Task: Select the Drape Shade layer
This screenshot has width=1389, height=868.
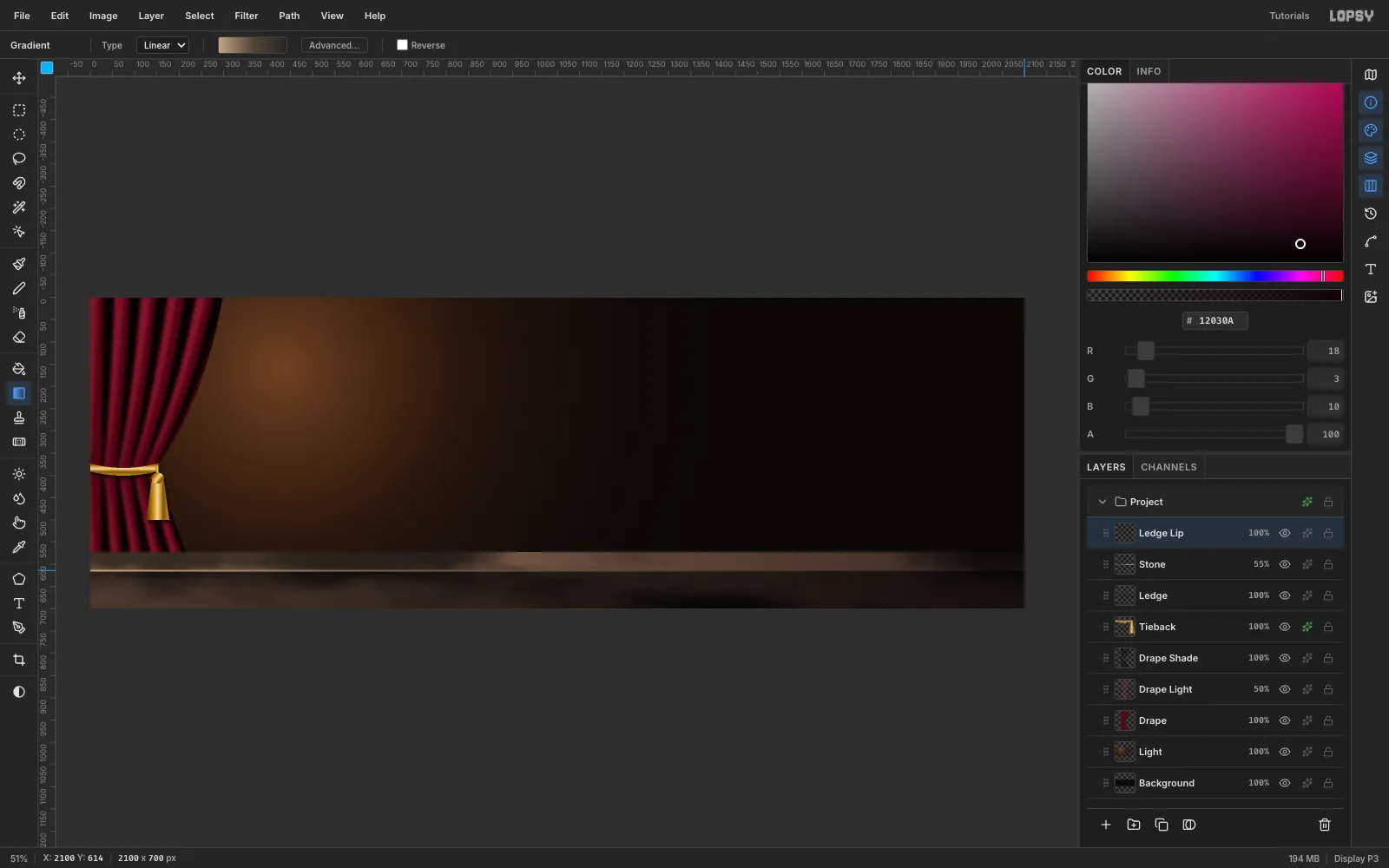Action: tap(1215, 658)
